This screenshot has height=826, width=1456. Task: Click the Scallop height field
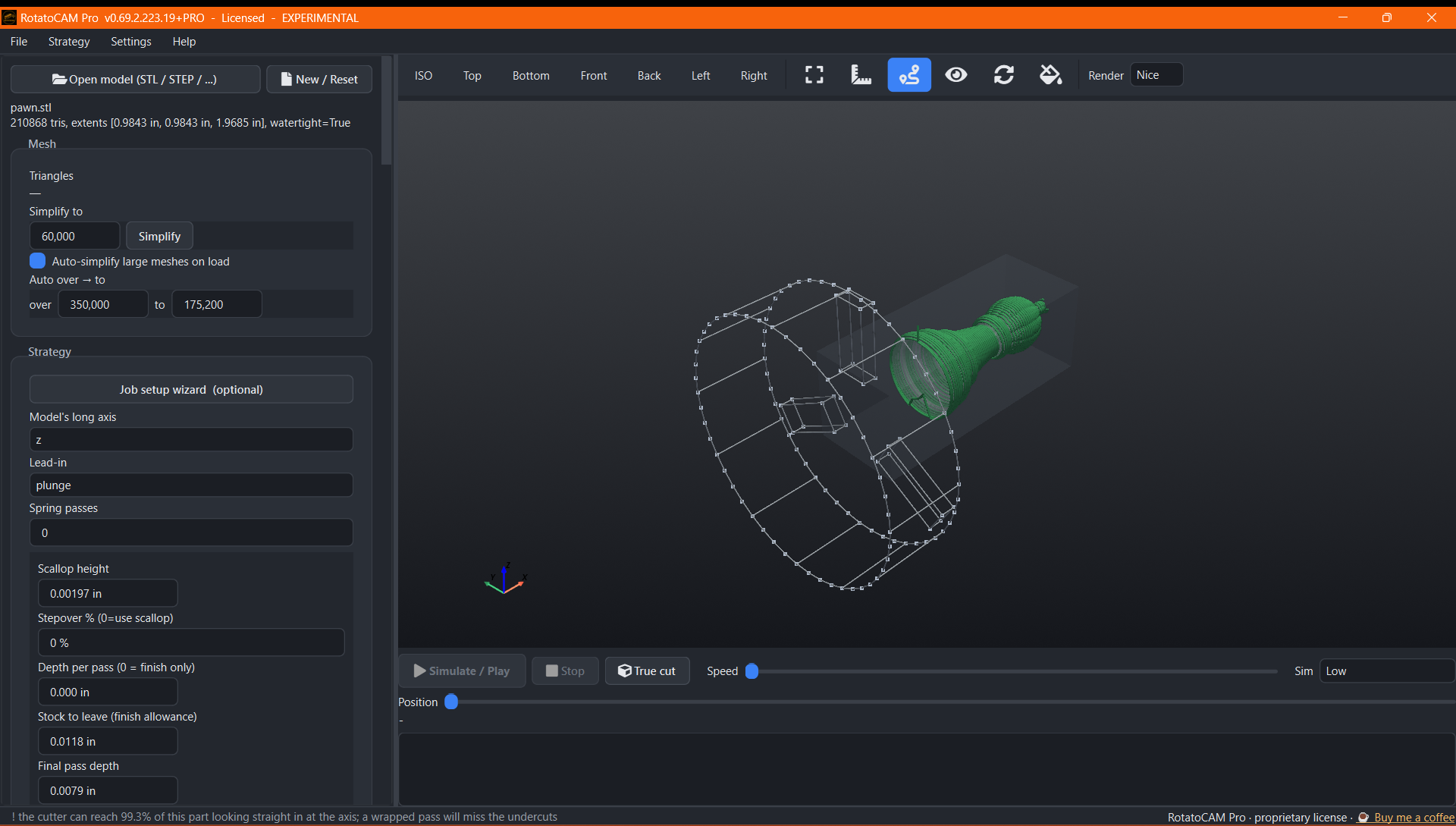(x=108, y=593)
